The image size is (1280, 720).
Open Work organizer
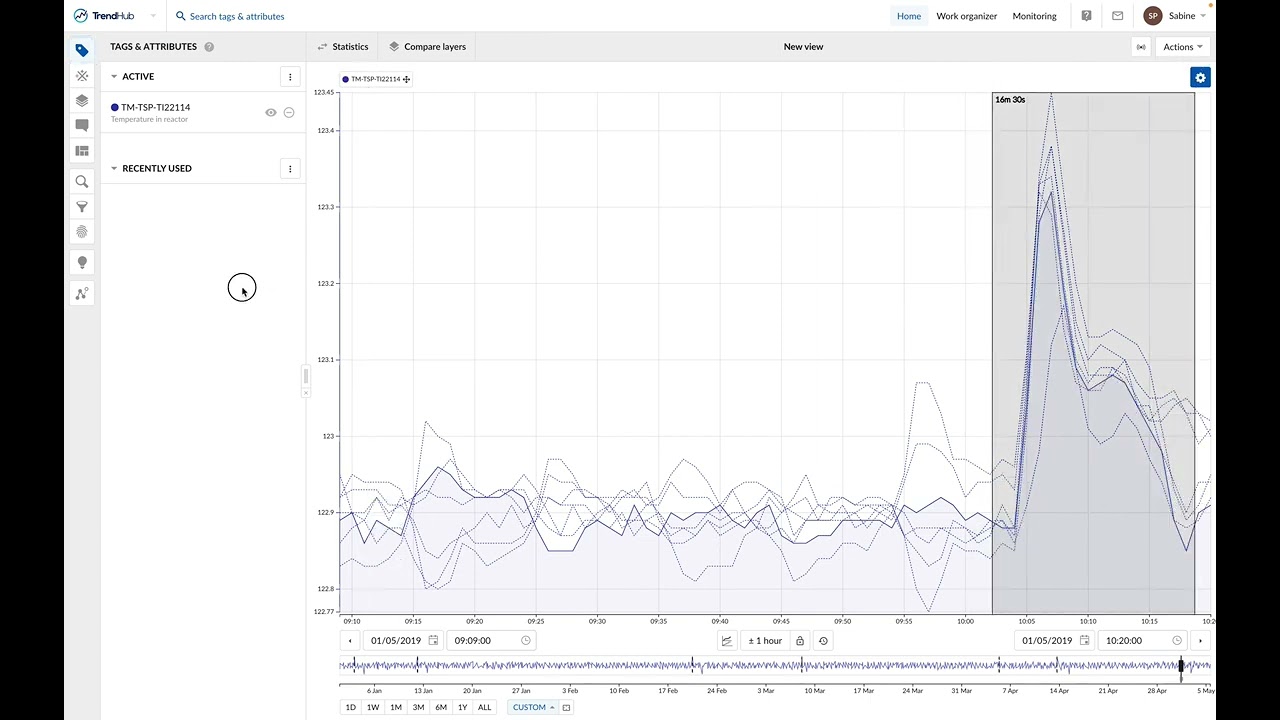click(x=966, y=16)
